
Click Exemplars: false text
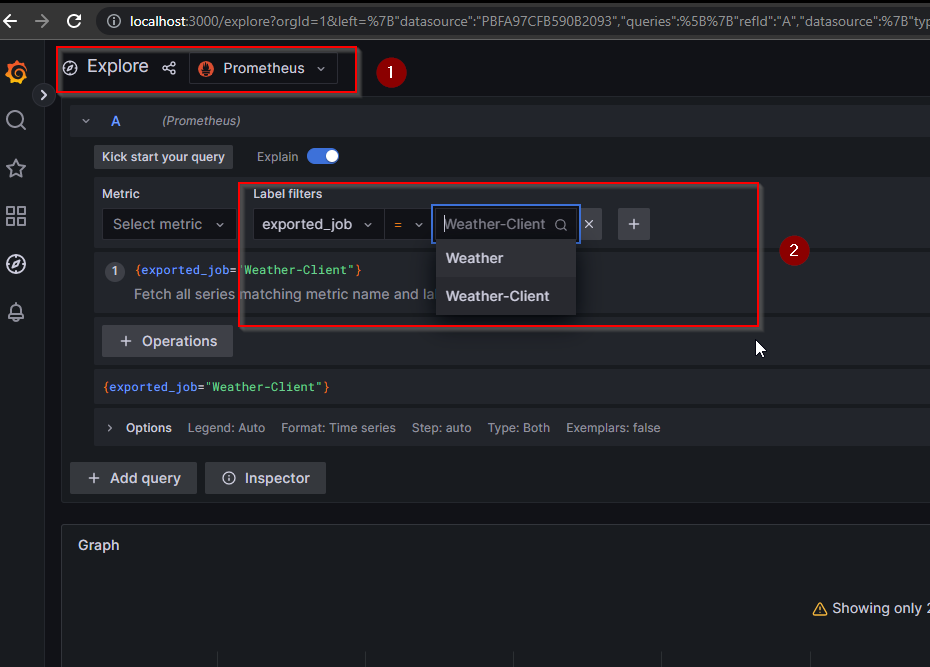tap(613, 428)
